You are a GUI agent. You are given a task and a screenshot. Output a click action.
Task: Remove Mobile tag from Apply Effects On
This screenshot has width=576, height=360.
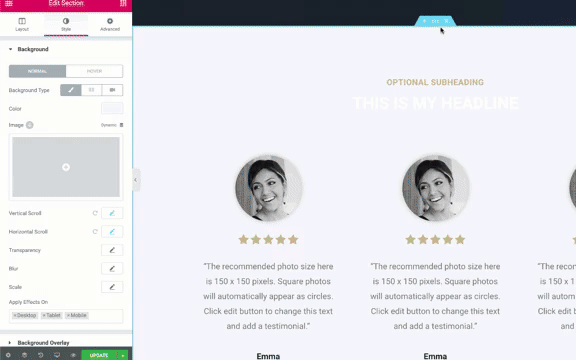[x=68, y=316]
